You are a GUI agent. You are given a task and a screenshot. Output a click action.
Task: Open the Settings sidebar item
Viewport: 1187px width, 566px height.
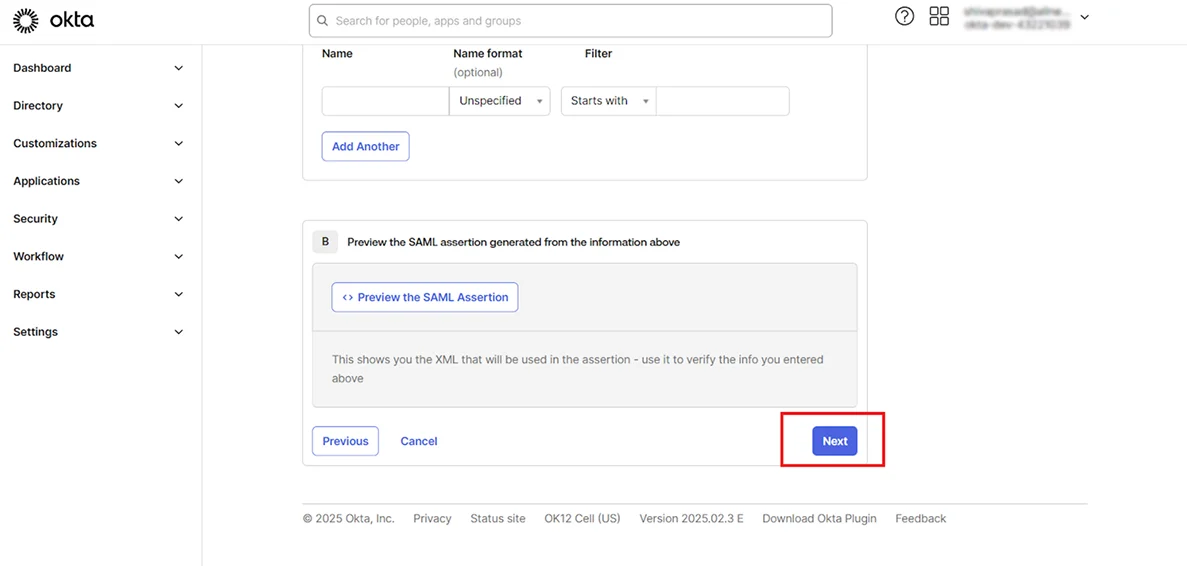[x=36, y=332]
